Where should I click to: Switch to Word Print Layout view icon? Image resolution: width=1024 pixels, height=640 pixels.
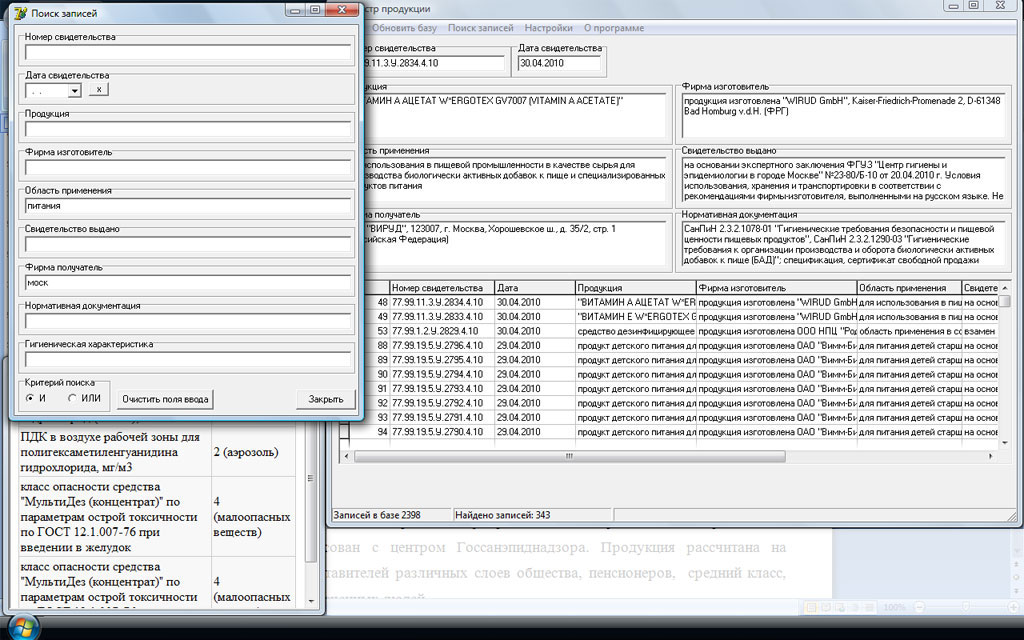[813, 607]
